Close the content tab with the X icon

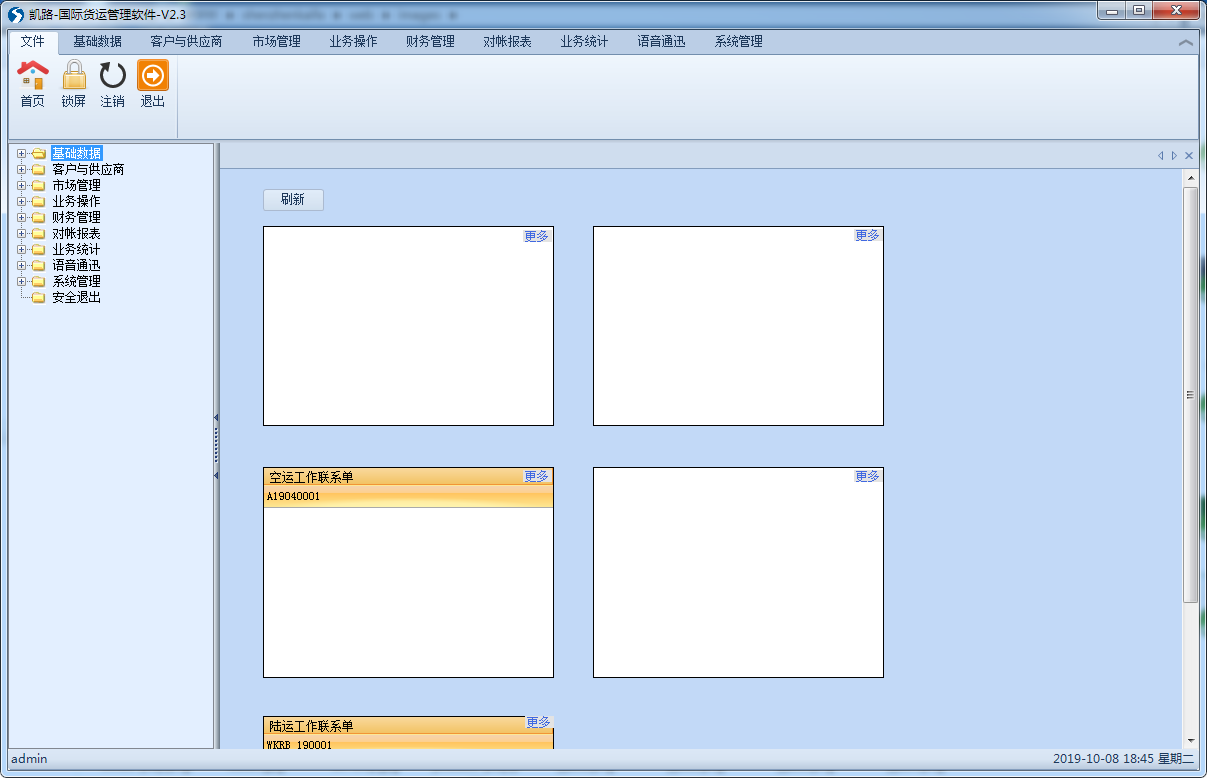tap(1189, 156)
